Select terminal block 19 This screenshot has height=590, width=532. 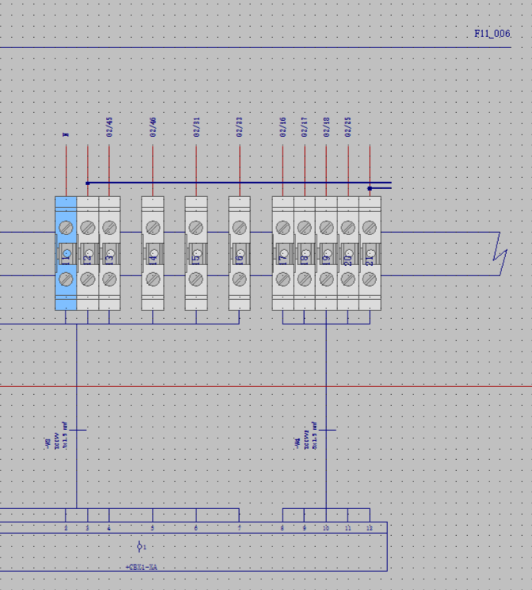(x=326, y=253)
